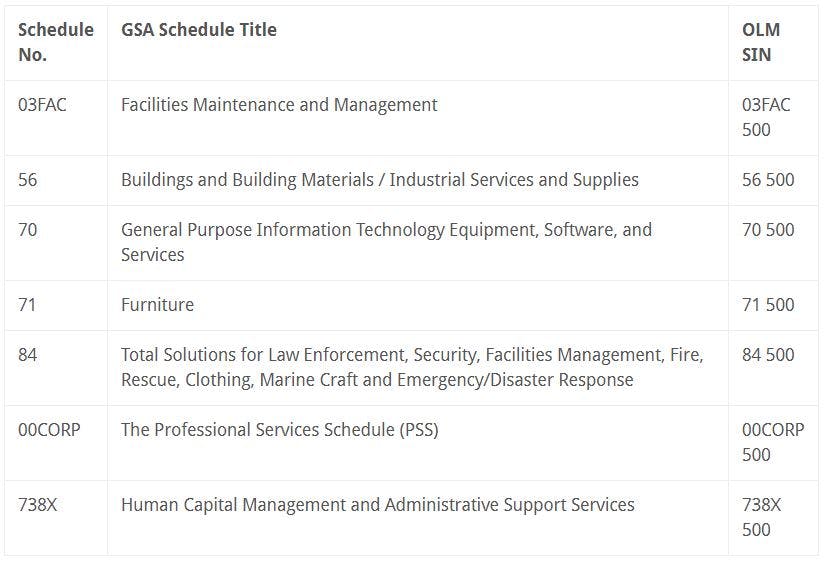The height and width of the screenshot is (561, 824).
Task: Click schedule number 70
Action: click(x=27, y=230)
